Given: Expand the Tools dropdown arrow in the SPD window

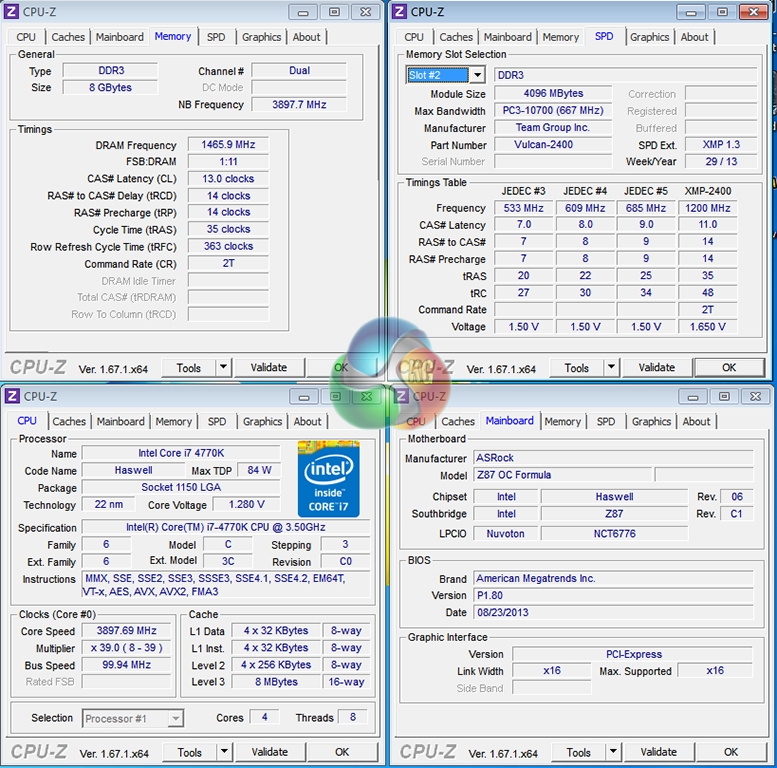Looking at the screenshot, I should pyautogui.click(x=610, y=368).
